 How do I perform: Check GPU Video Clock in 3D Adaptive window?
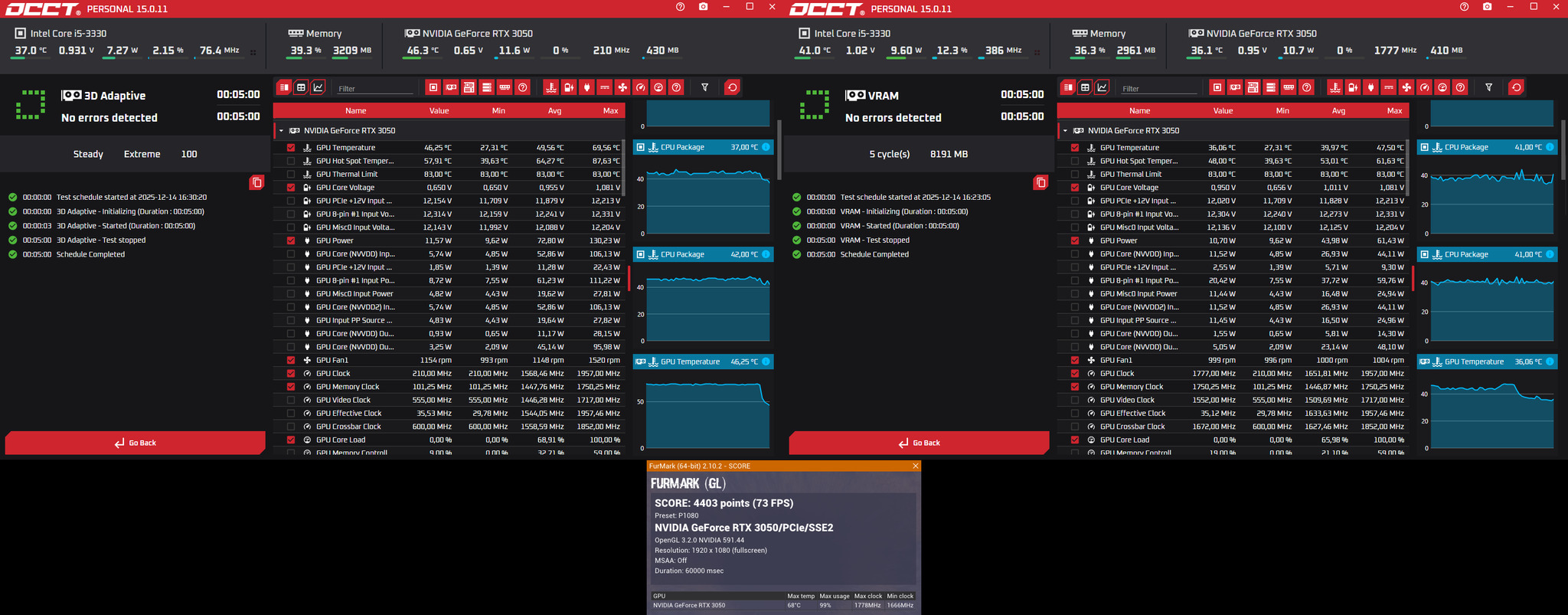click(x=291, y=400)
